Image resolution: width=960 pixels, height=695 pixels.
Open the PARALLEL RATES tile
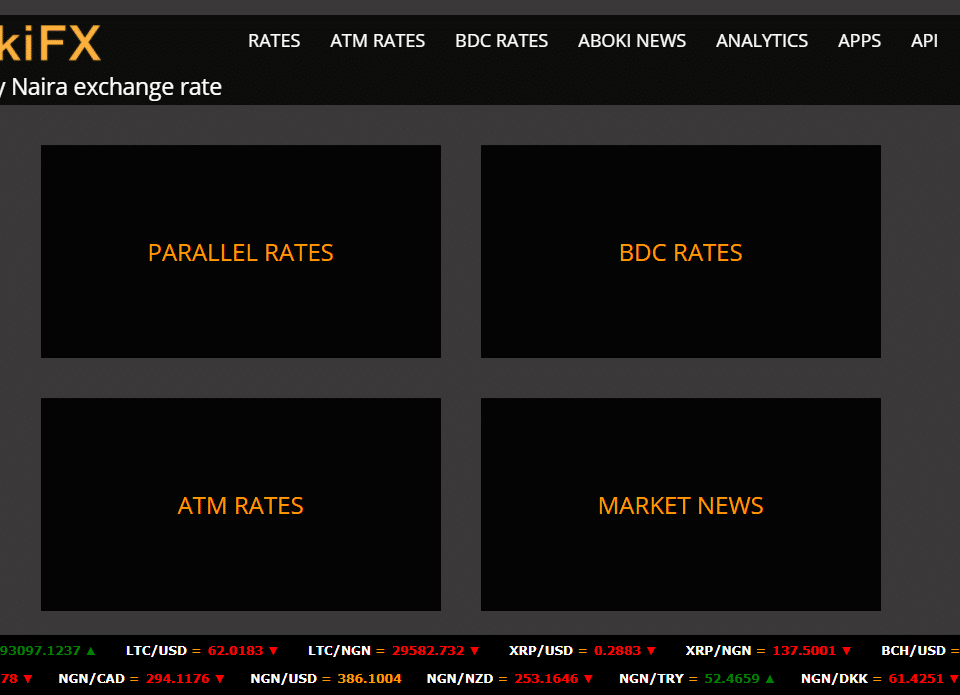coord(240,252)
